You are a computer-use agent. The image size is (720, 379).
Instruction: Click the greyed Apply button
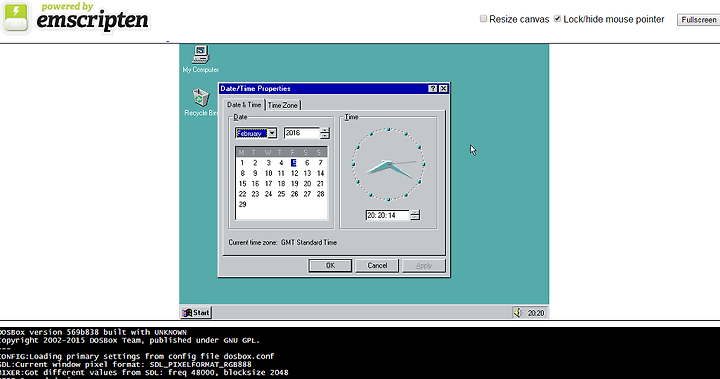pos(424,266)
